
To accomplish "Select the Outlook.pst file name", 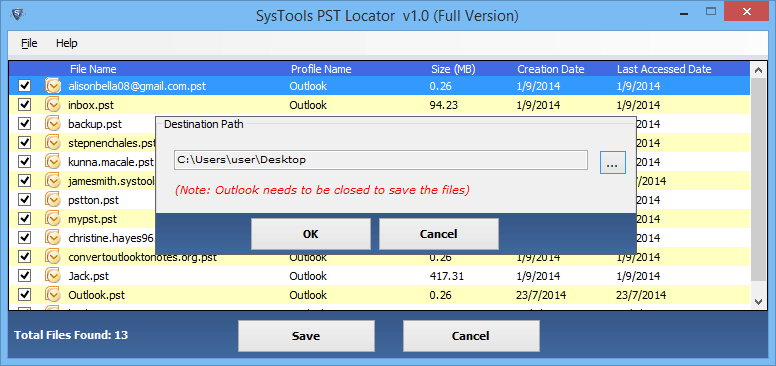I will (97, 295).
